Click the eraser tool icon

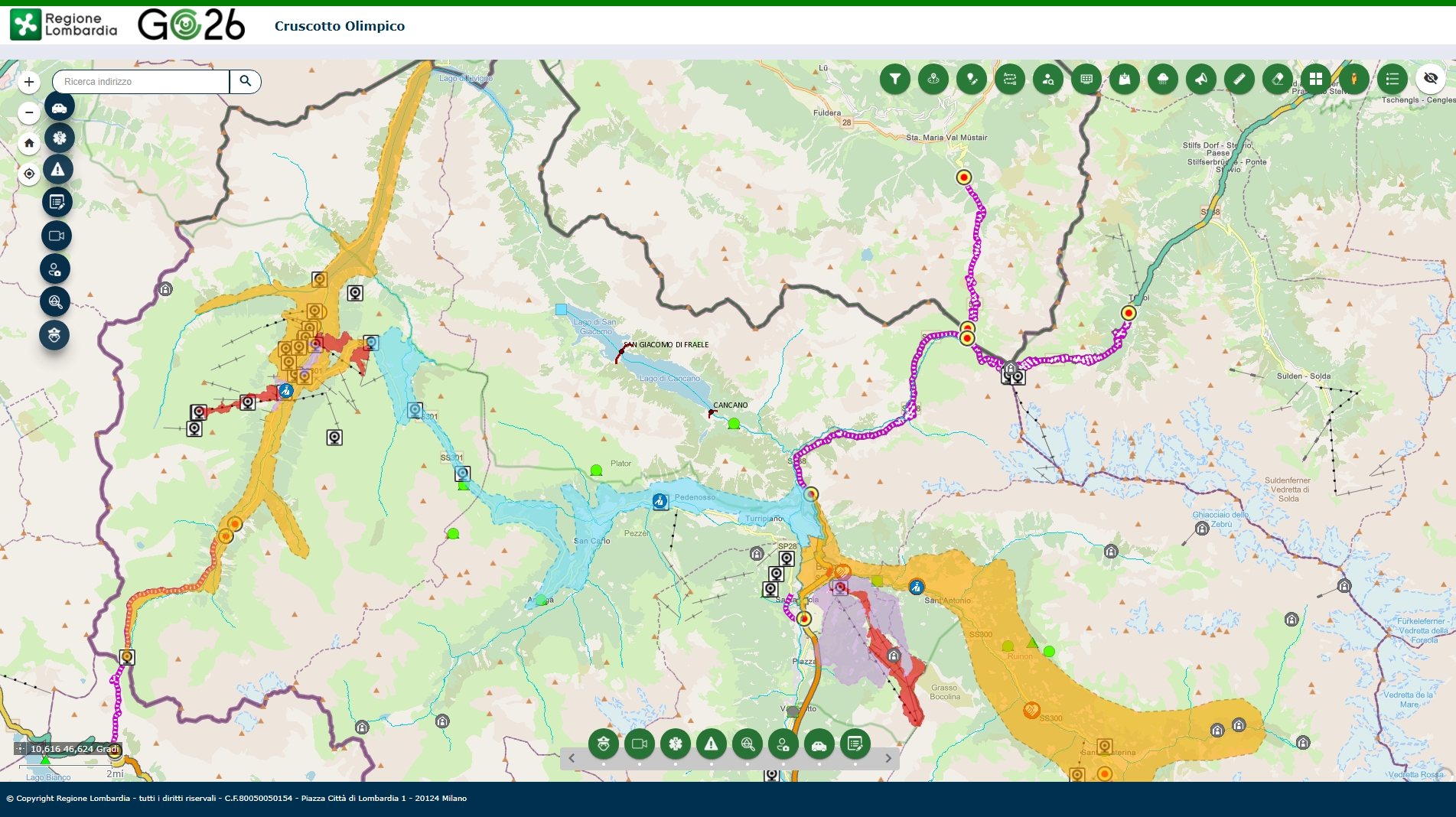[x=1277, y=79]
